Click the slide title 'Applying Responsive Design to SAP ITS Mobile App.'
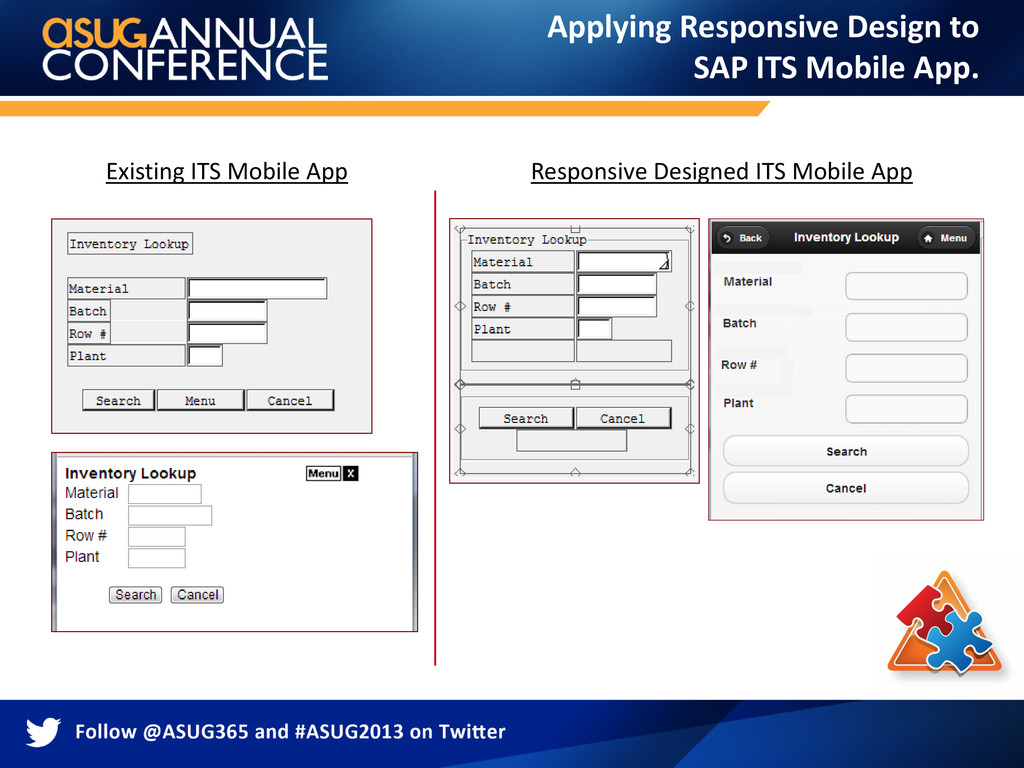The image size is (1024, 768). coord(763,47)
